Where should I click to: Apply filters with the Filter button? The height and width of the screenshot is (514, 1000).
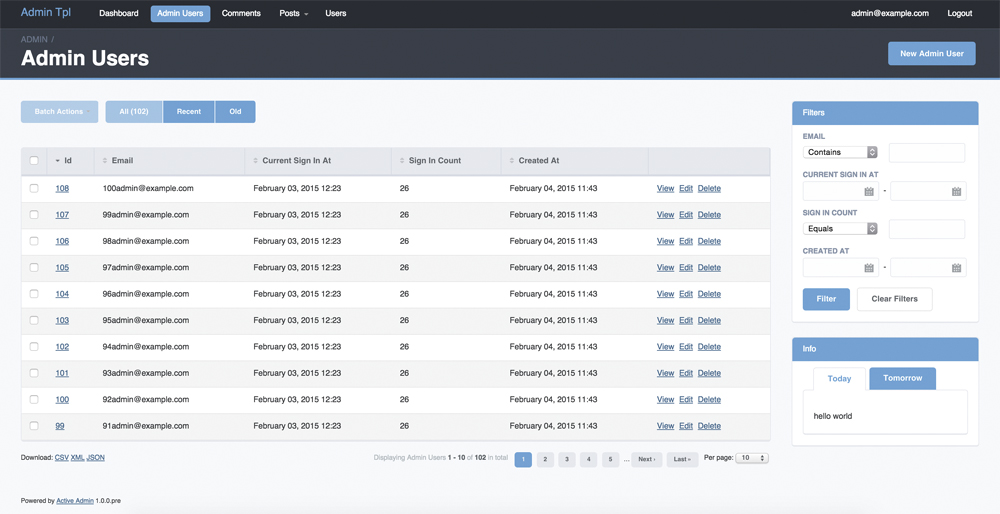click(826, 299)
